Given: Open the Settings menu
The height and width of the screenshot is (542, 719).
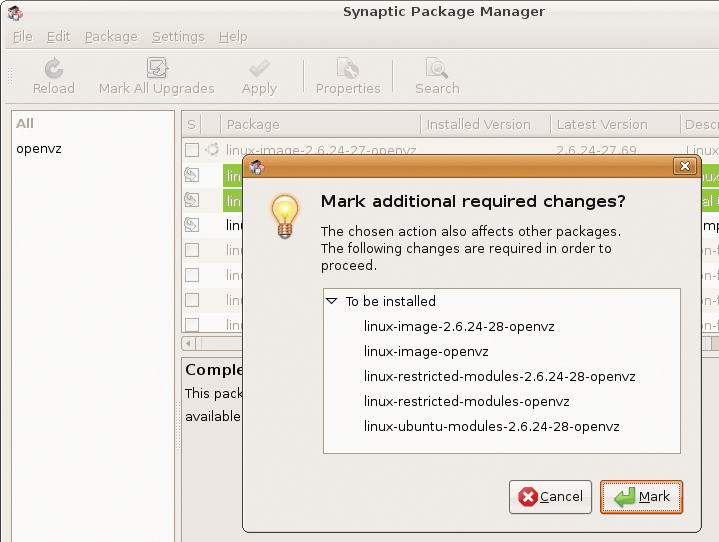Looking at the screenshot, I should (178, 37).
